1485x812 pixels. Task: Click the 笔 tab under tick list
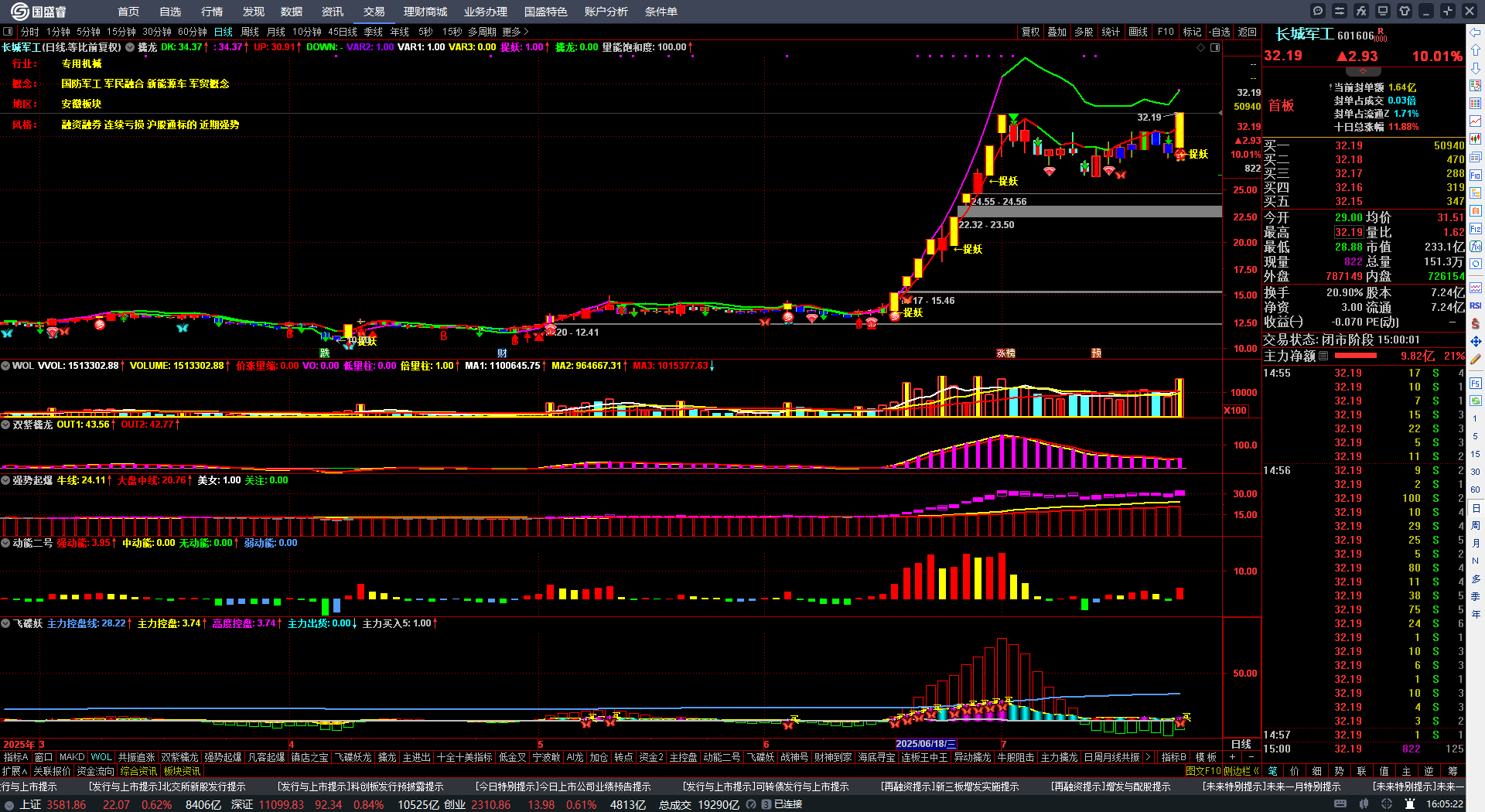coord(1273,771)
